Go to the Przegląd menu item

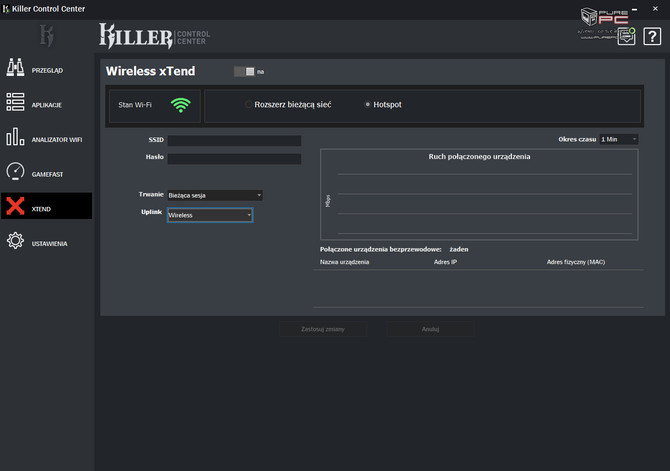tap(47, 68)
